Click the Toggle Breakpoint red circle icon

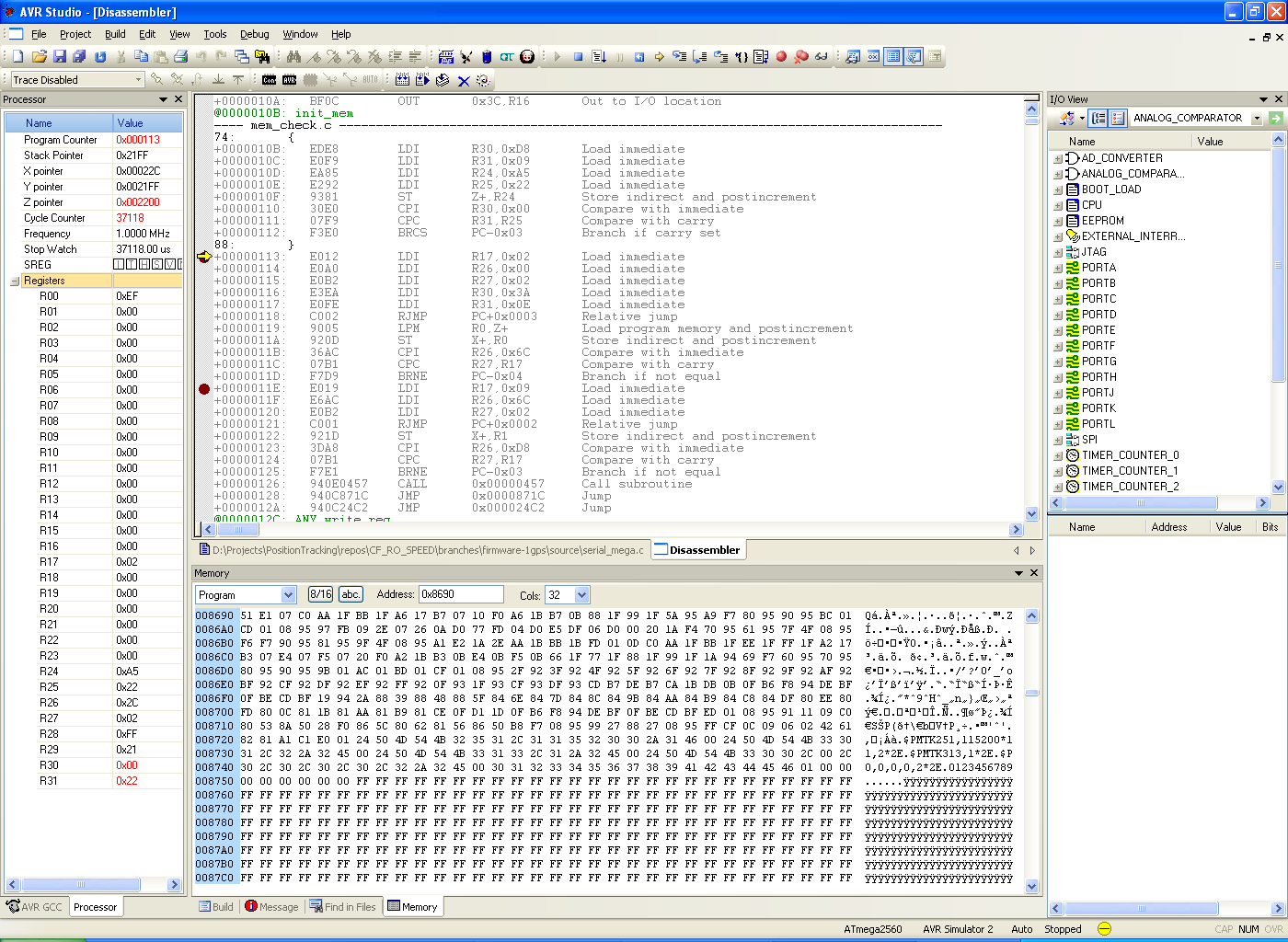click(x=782, y=57)
